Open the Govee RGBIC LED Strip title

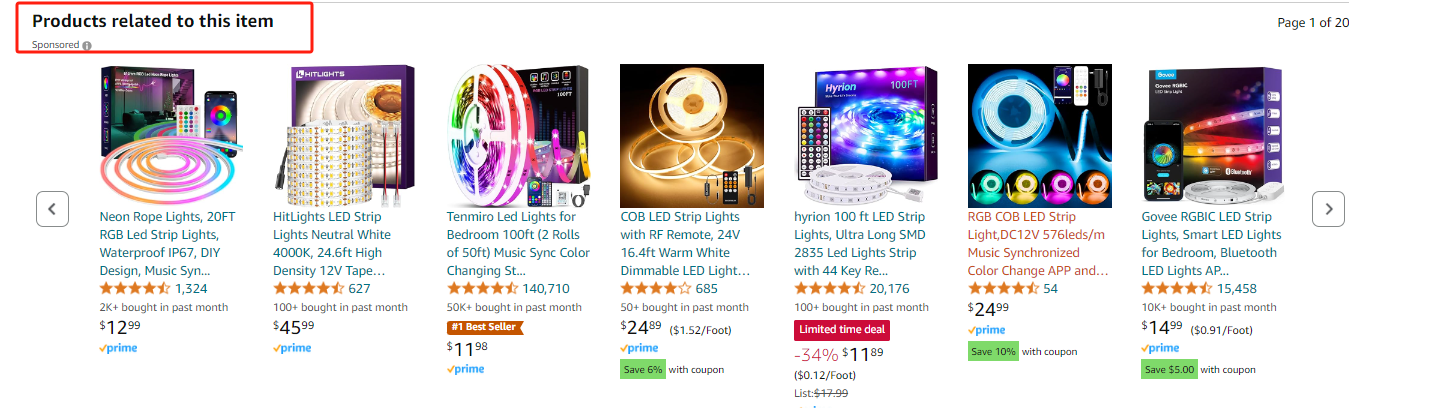coord(1211,244)
